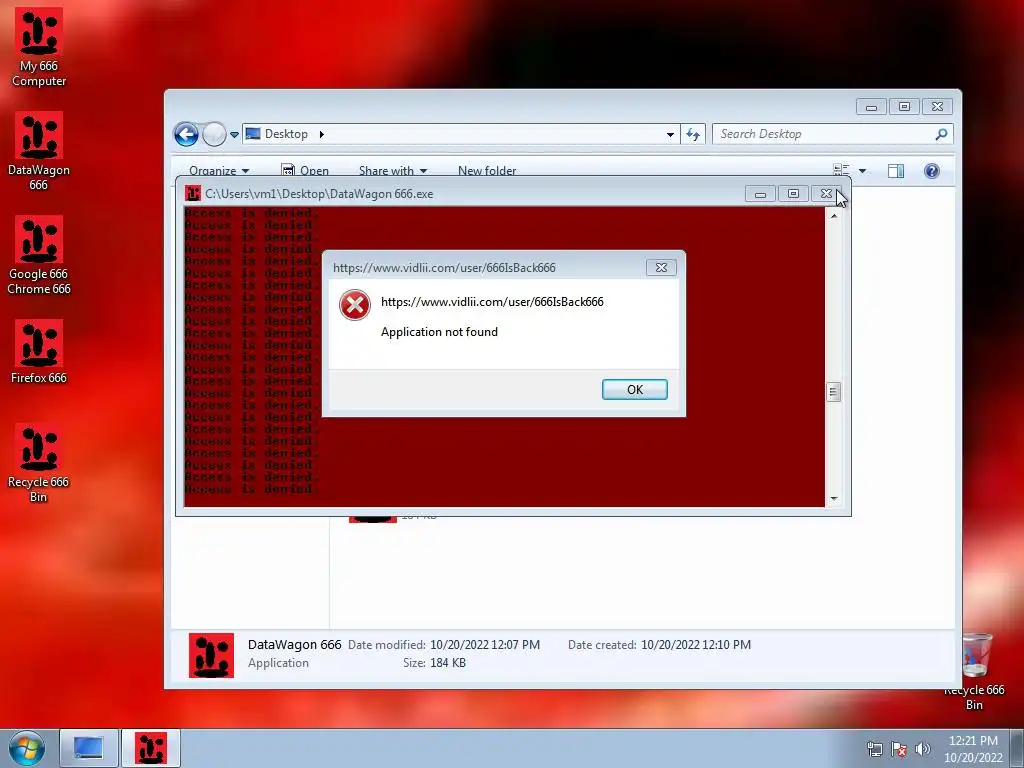Click the Size 184 KB value
Image resolution: width=1024 pixels, height=768 pixels.
coord(447,663)
